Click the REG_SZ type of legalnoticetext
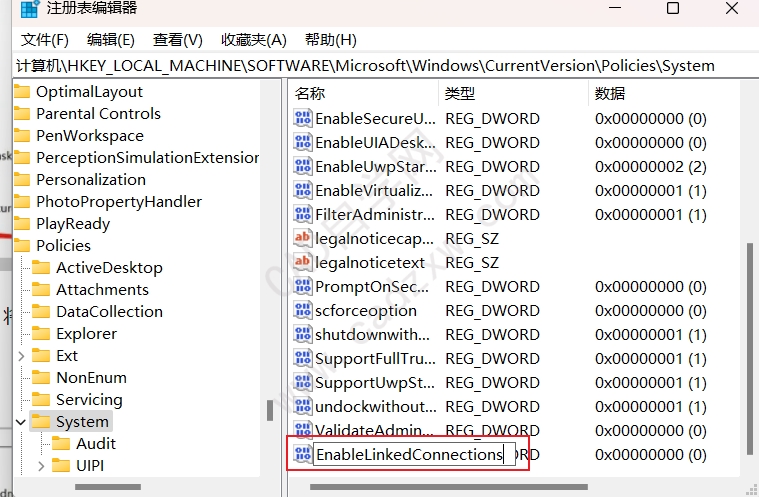Screen dimensions: 759x497 pos(472,262)
